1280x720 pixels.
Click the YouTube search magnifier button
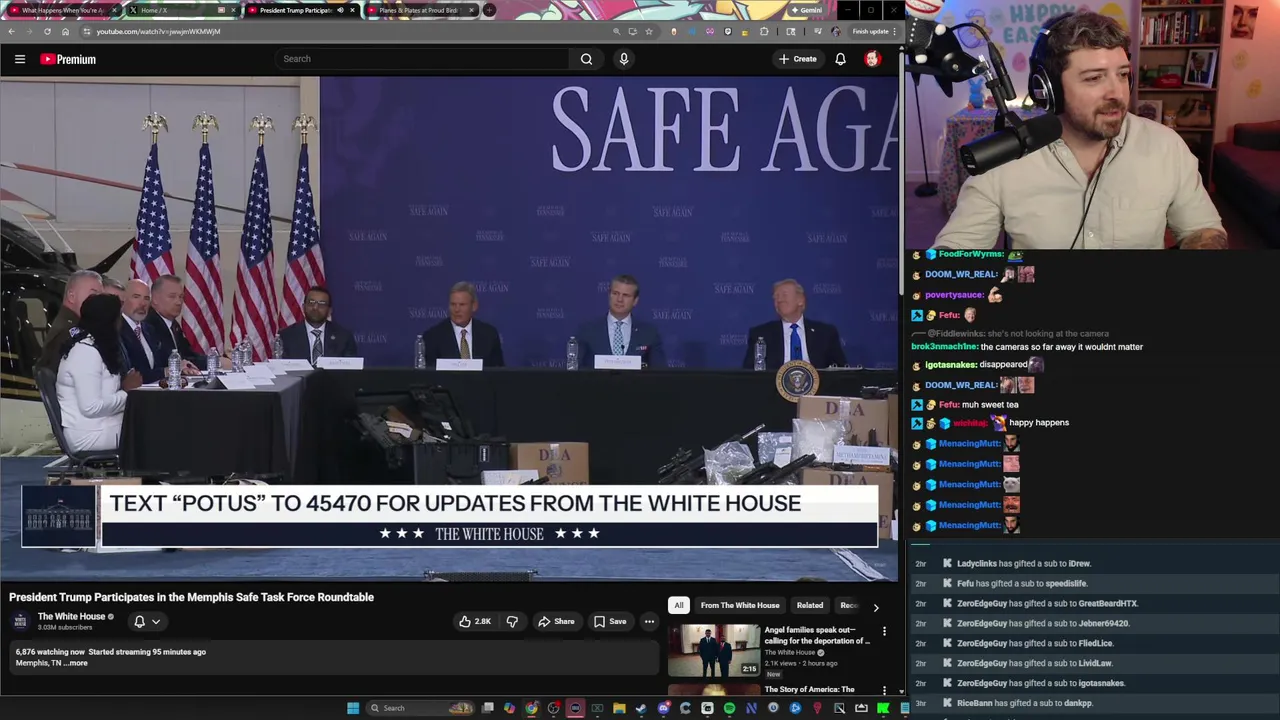click(586, 59)
